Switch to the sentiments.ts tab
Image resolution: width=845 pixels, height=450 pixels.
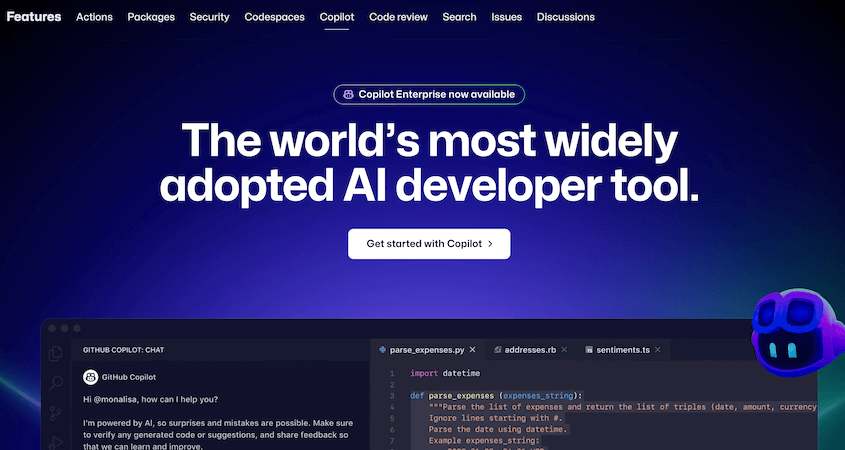[x=622, y=350]
